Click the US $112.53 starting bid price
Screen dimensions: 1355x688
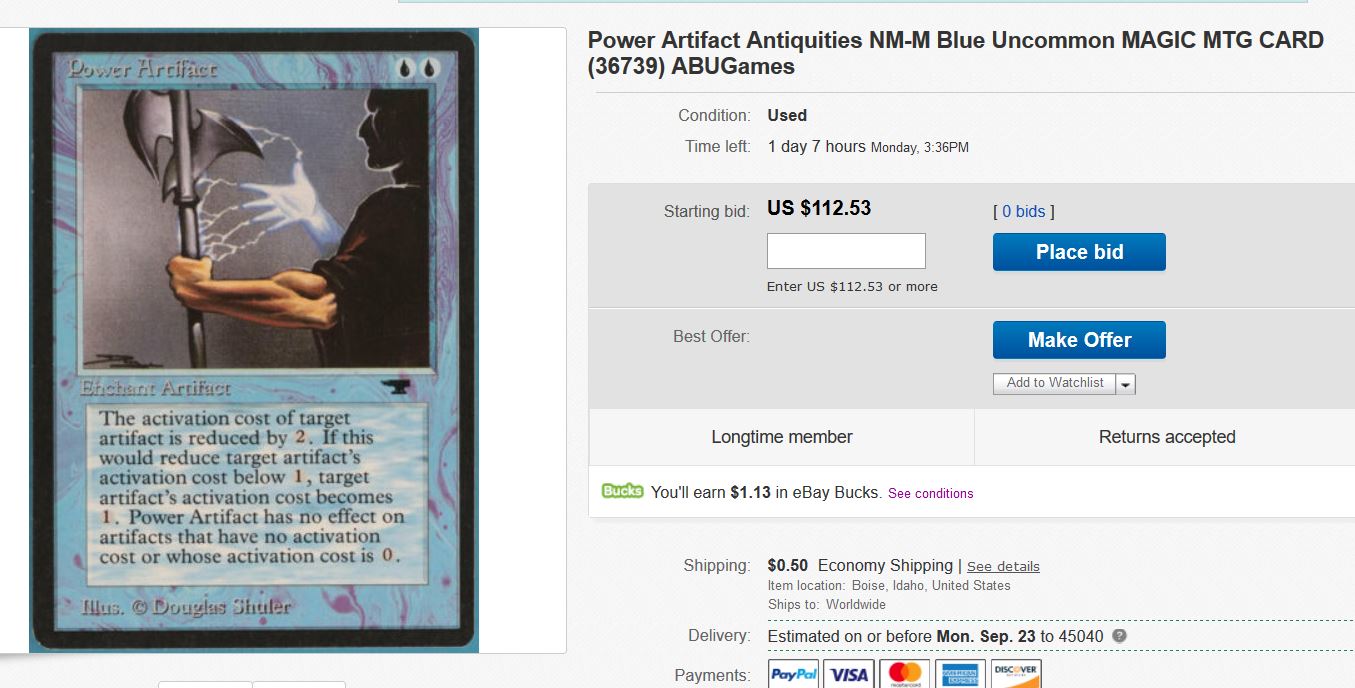tap(819, 208)
